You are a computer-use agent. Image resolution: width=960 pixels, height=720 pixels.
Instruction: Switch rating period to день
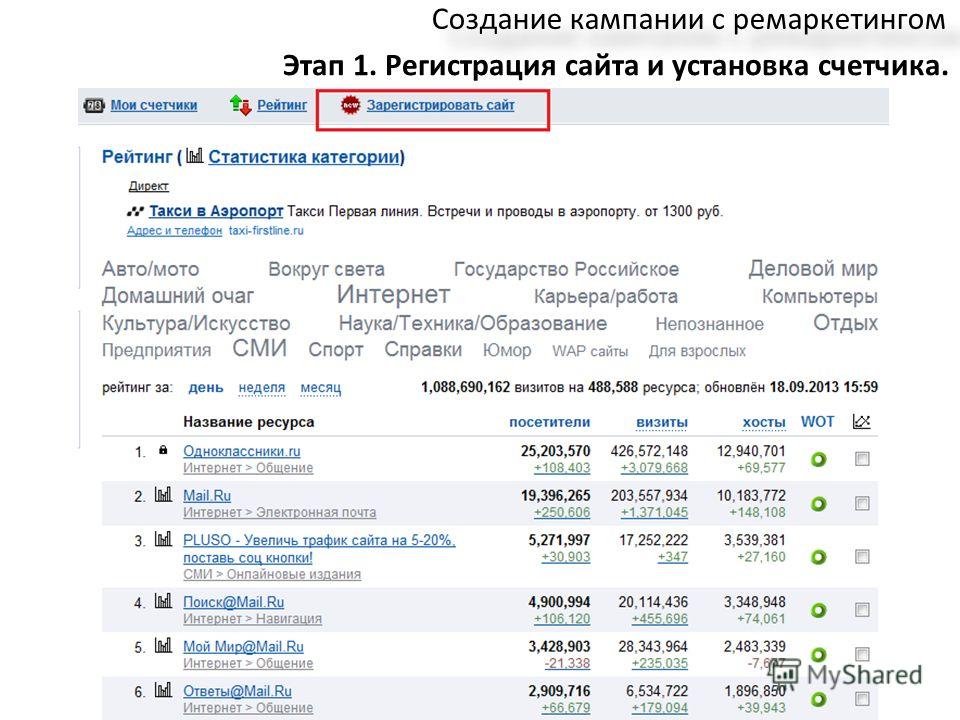click(206, 388)
